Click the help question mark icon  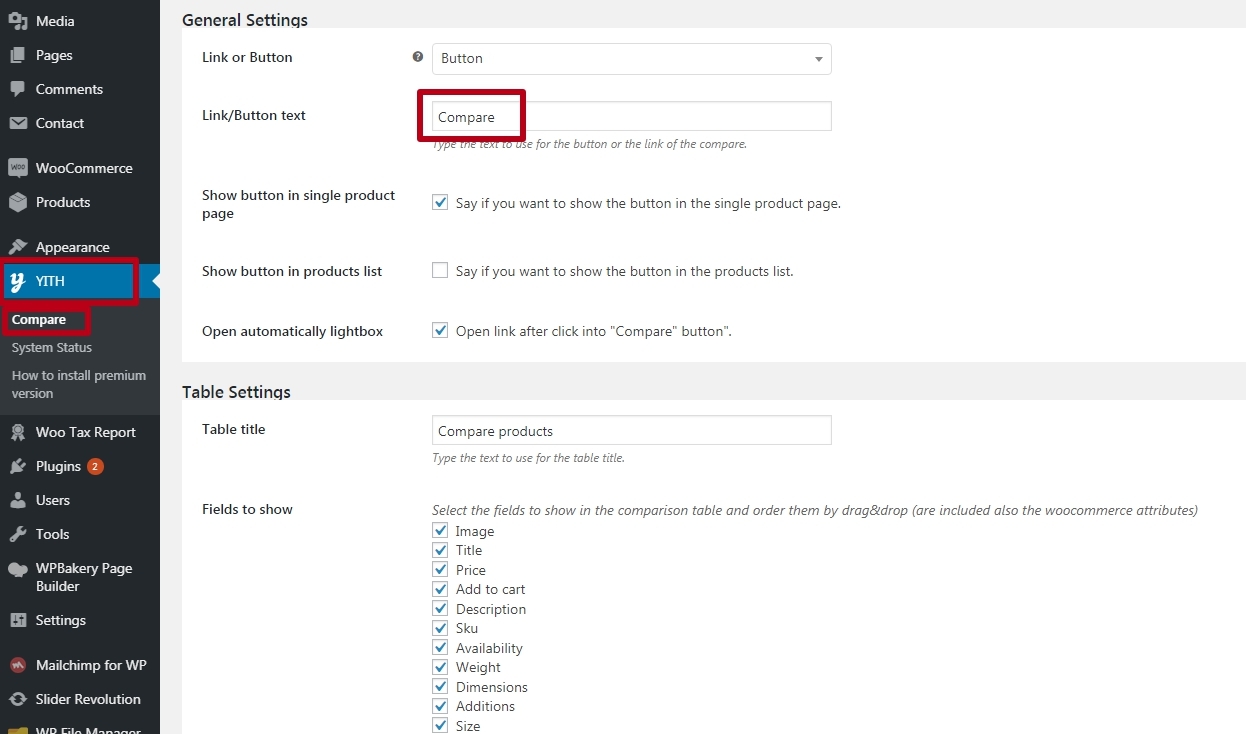tap(418, 57)
